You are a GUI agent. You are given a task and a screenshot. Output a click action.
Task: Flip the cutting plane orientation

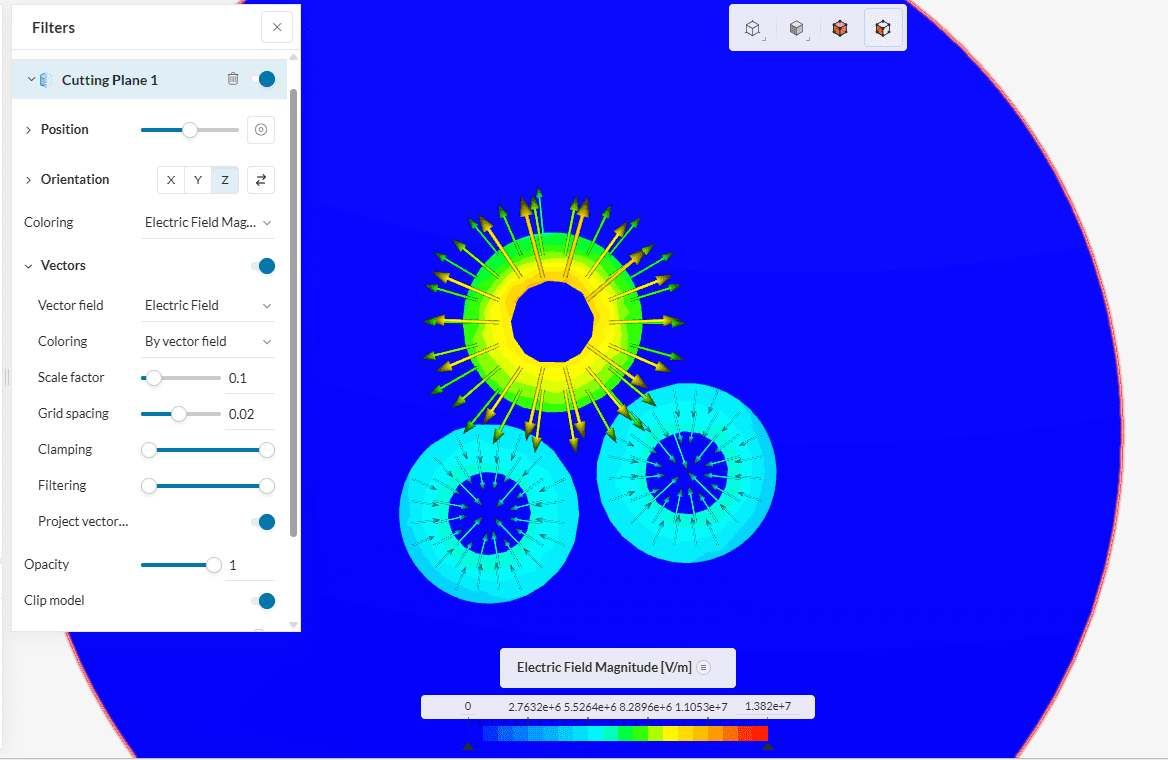(261, 180)
